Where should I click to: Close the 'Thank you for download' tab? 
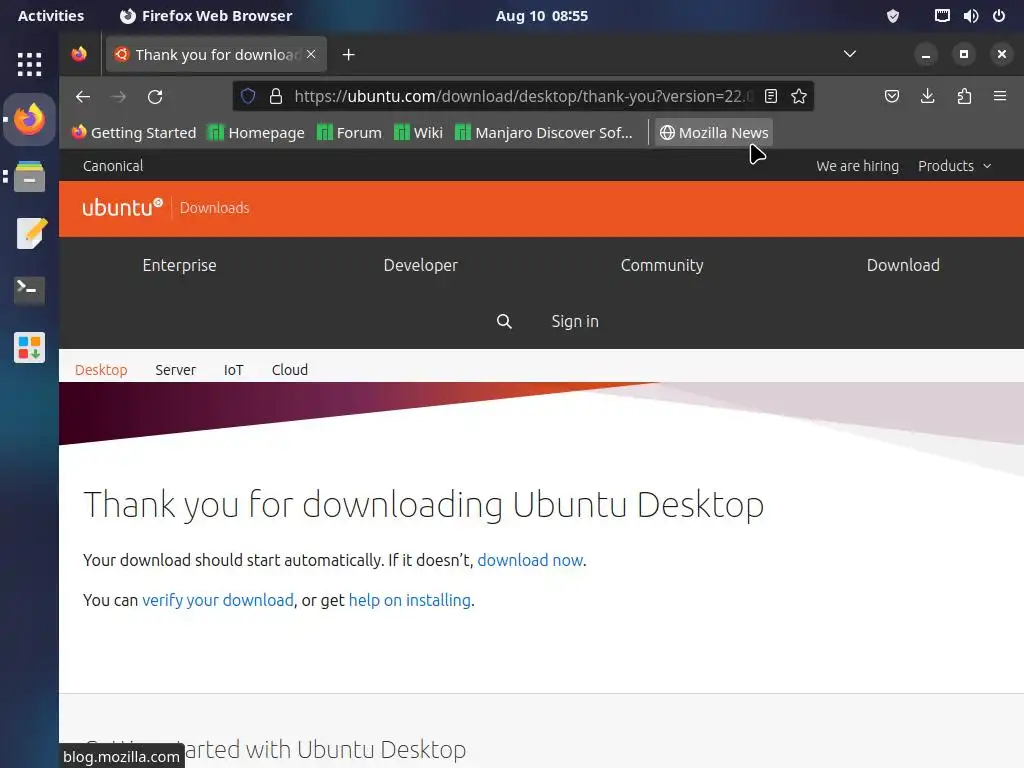tap(312, 54)
